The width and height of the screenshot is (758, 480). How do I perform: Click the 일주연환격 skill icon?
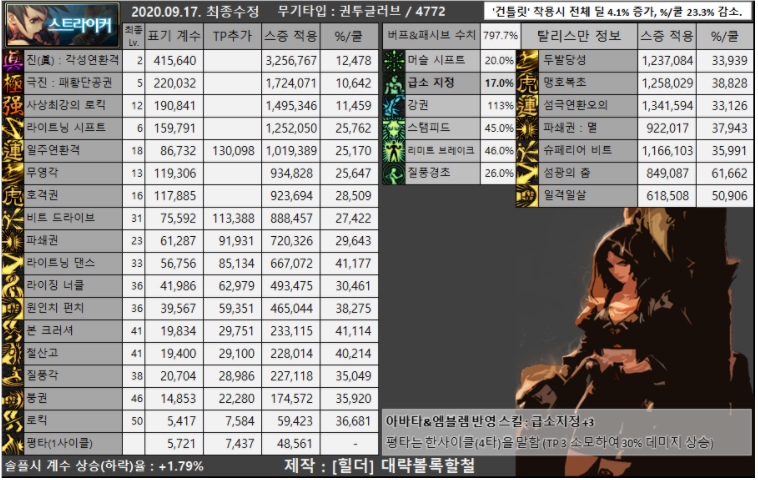click(13, 151)
